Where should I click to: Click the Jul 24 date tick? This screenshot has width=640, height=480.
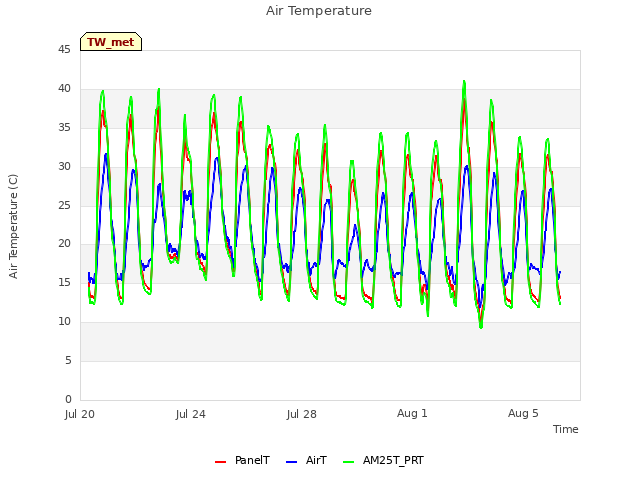click(191, 414)
